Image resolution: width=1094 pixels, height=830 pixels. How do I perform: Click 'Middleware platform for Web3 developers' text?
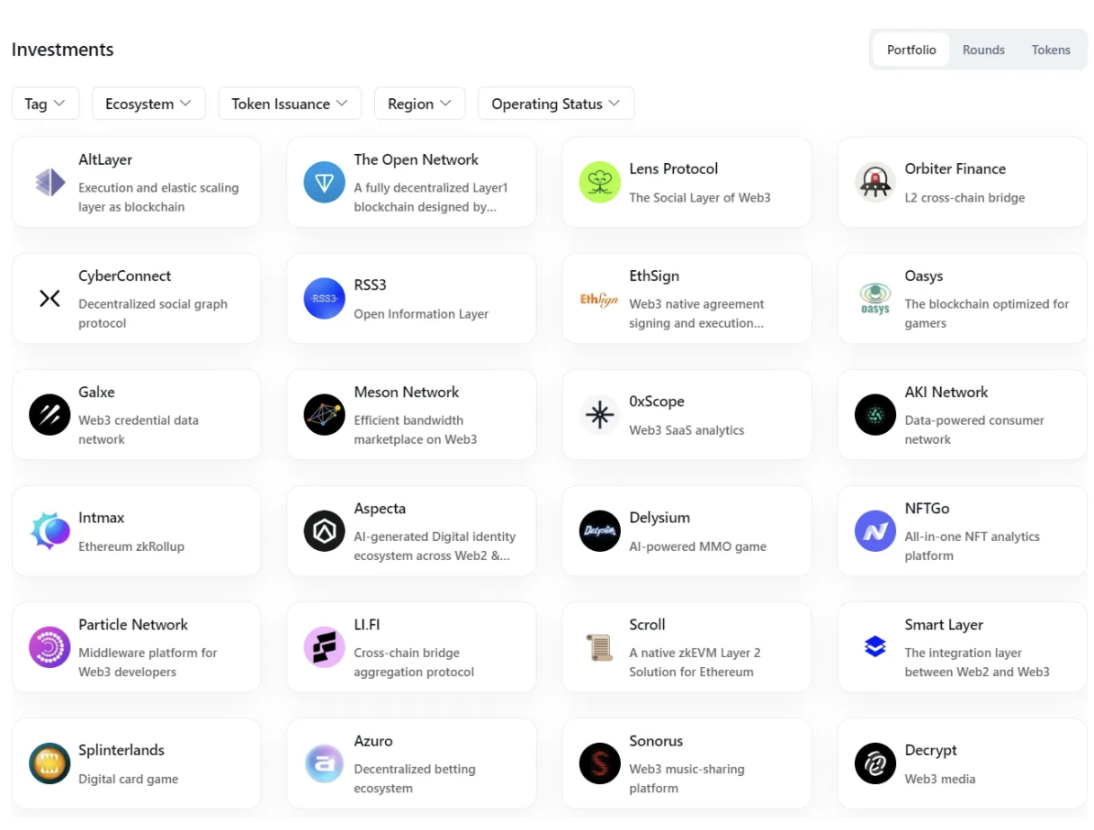[147, 662]
